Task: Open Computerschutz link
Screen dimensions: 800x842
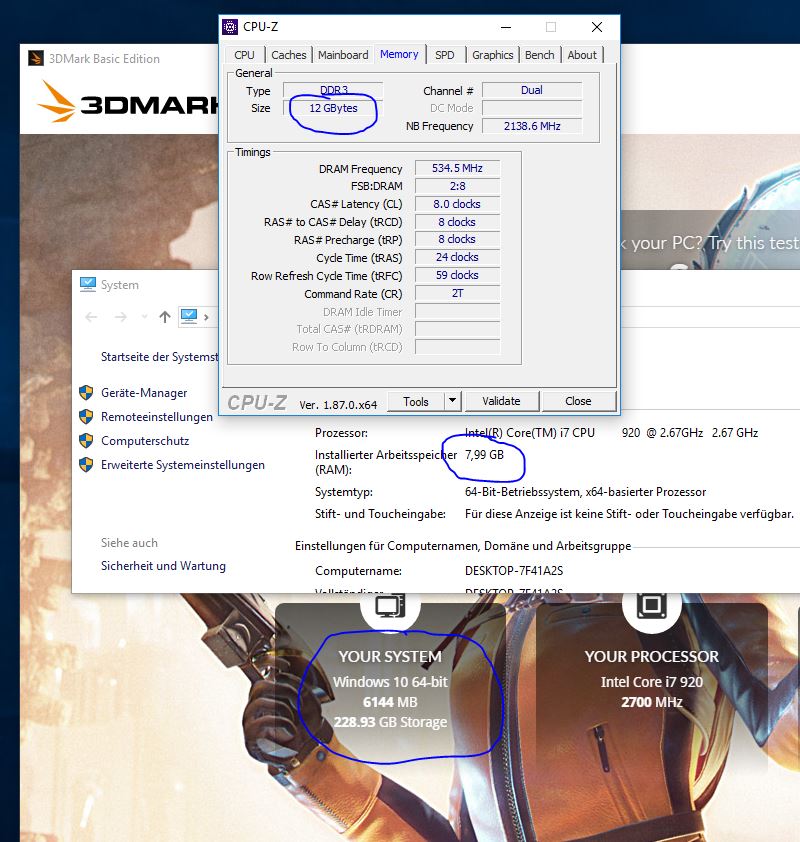Action: [x=145, y=441]
